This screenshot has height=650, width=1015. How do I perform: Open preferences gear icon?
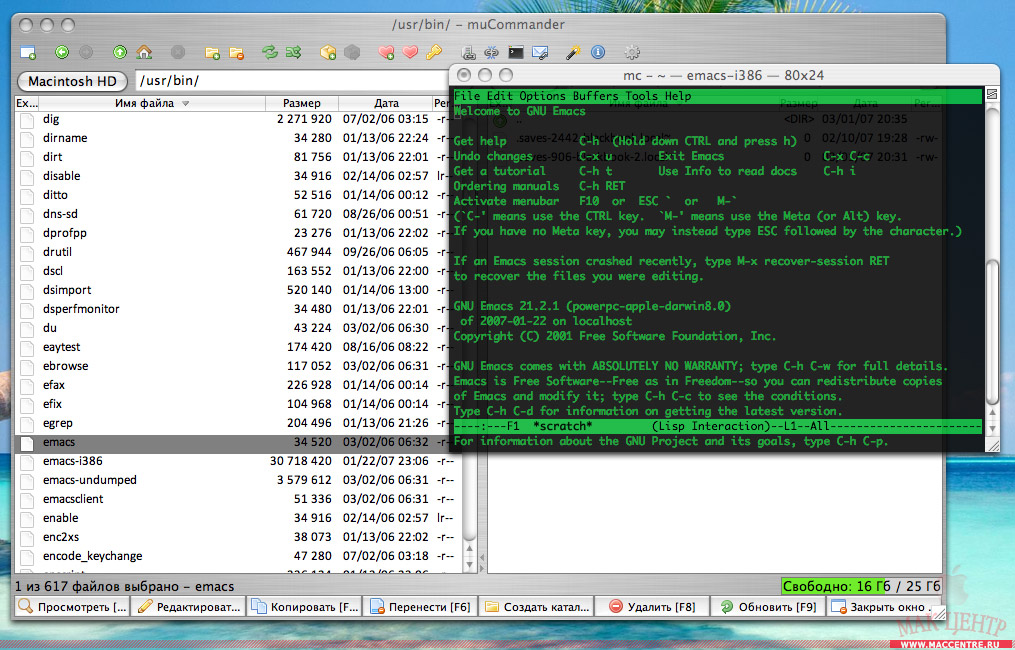click(x=632, y=52)
